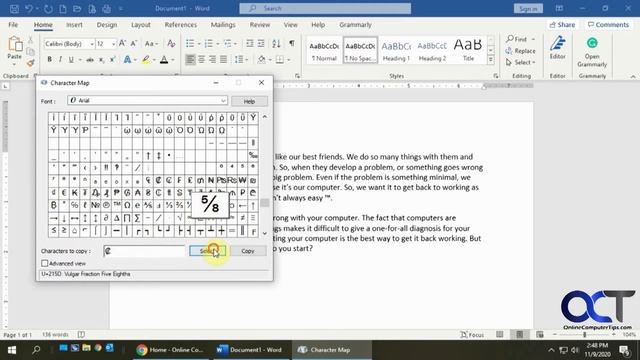The height and width of the screenshot is (360, 640).
Task: Select Justify alignment icon
Action: pos(223,60)
